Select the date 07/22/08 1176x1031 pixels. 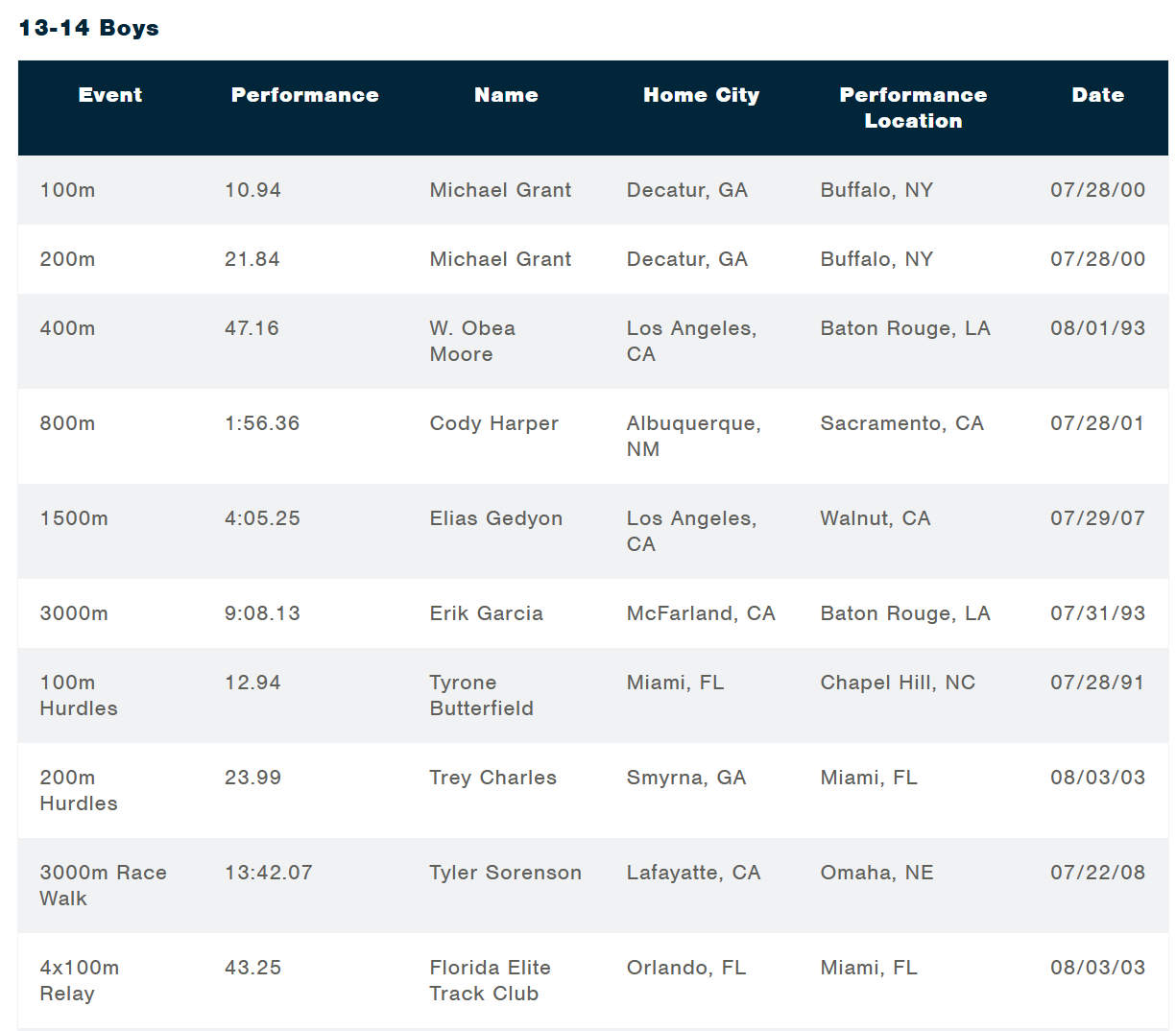tap(1097, 873)
